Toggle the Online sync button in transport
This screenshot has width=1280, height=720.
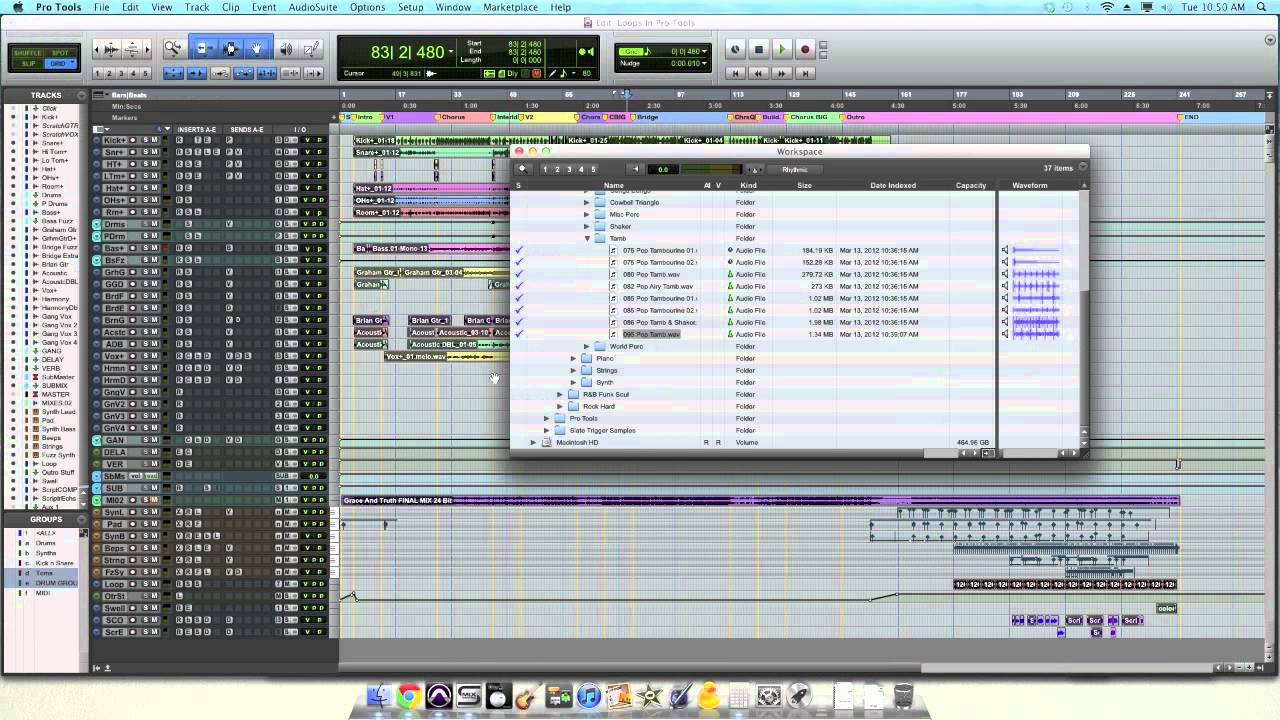click(736, 50)
